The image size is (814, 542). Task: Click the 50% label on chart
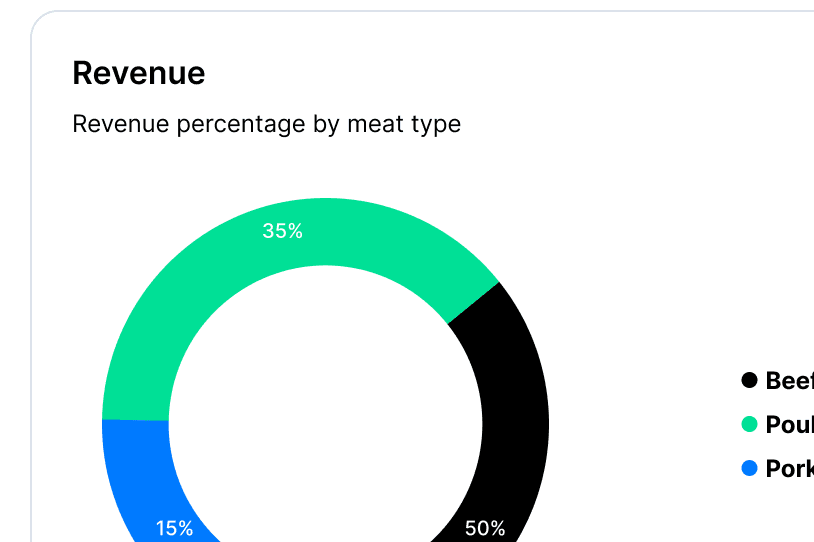[x=485, y=529]
